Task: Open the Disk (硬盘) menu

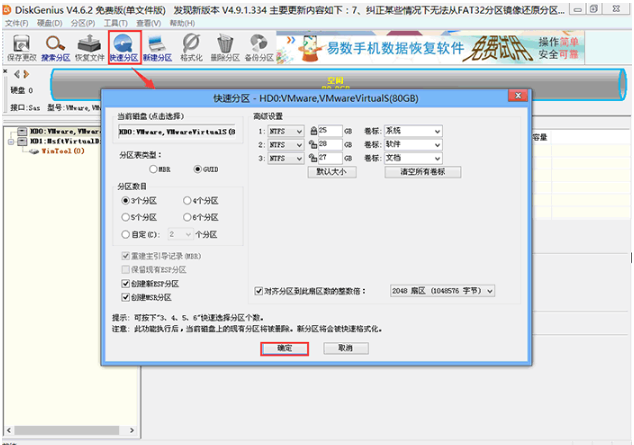Action: (x=50, y=23)
